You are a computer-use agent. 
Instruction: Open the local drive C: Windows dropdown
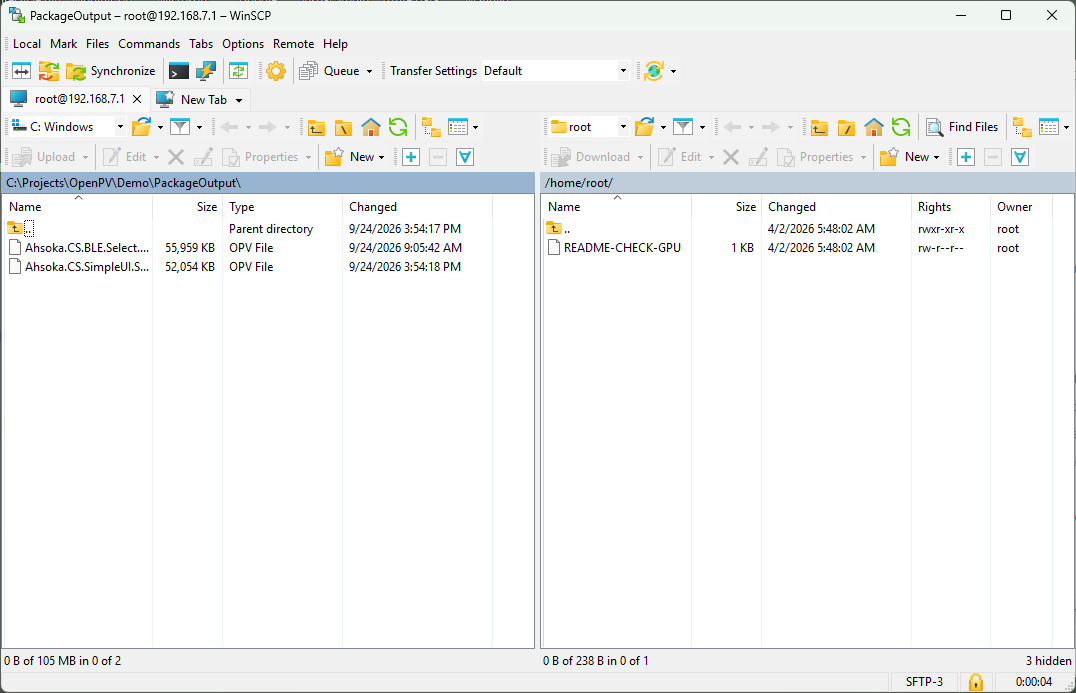[x=68, y=127]
